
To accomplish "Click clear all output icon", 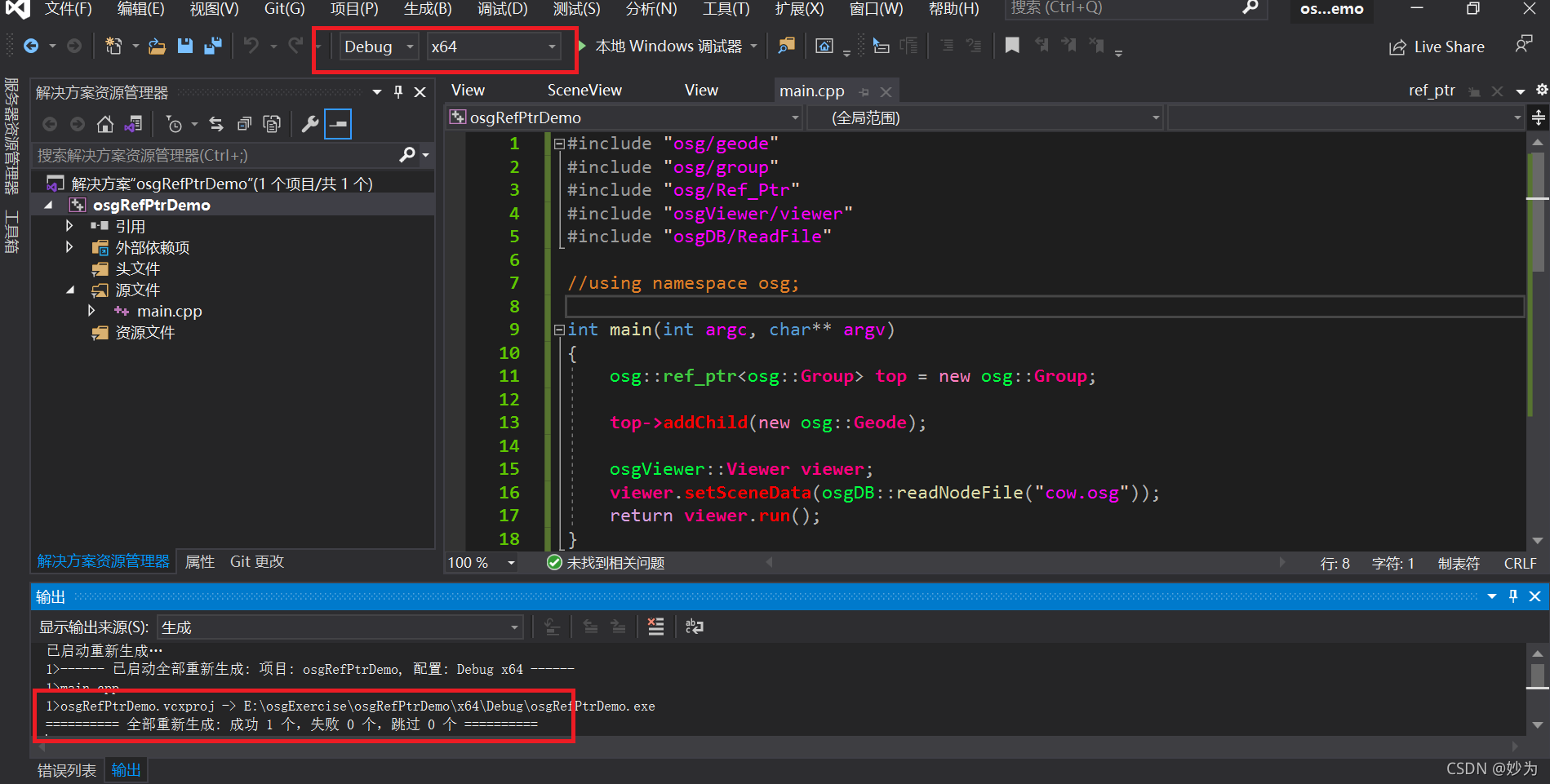I will 655,627.
